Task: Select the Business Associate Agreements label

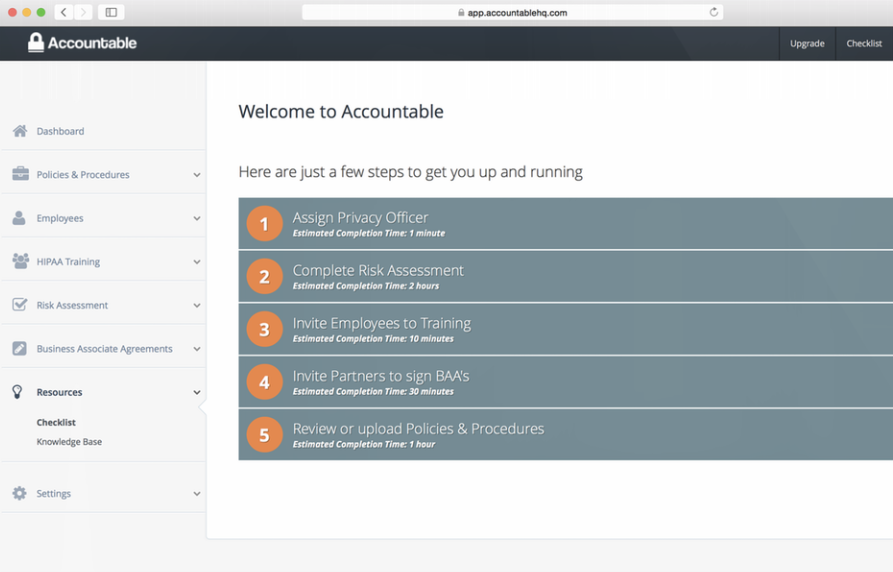Action: (x=104, y=349)
